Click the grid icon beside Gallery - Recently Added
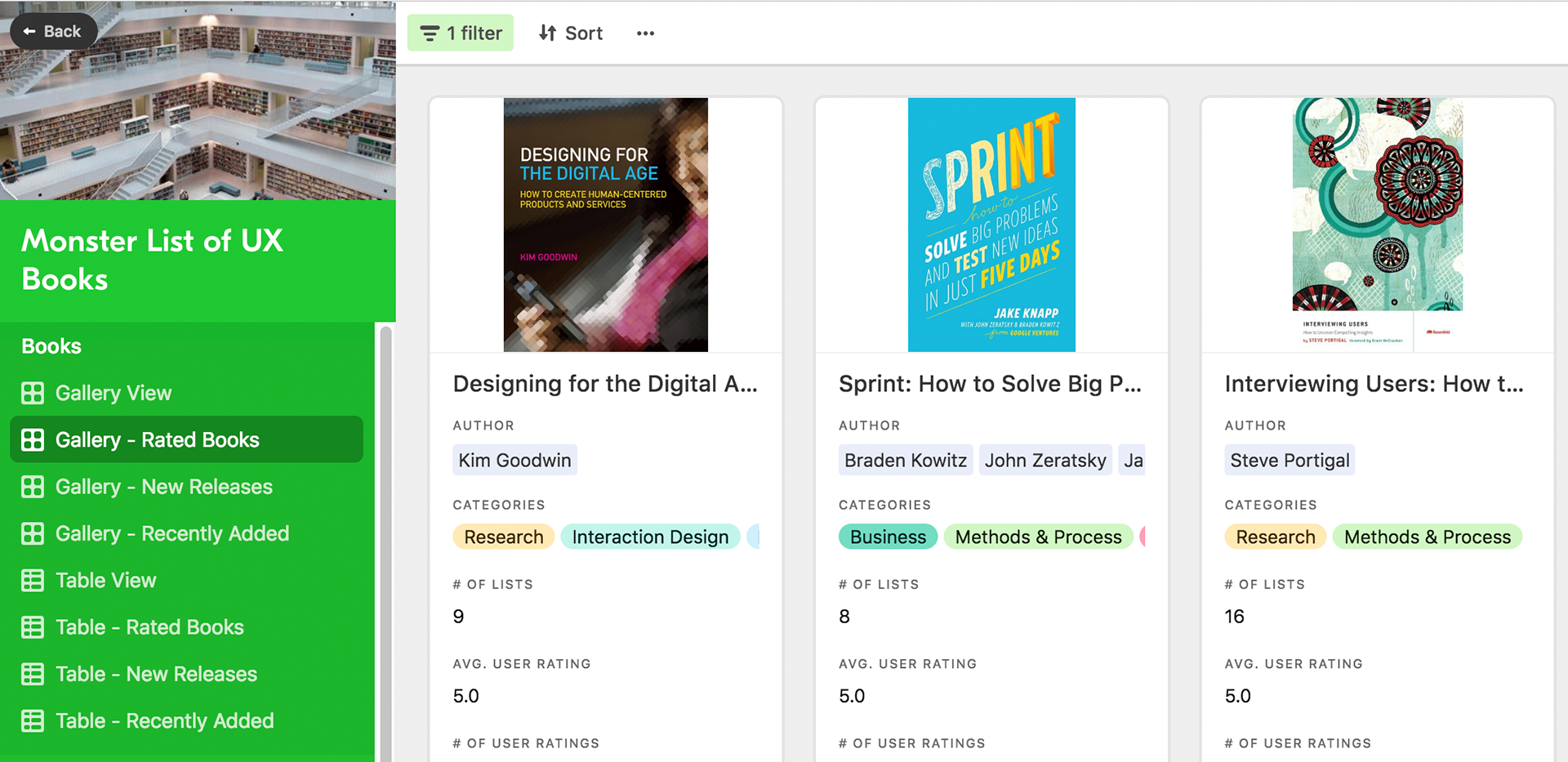This screenshot has width=1568, height=762. (33, 534)
